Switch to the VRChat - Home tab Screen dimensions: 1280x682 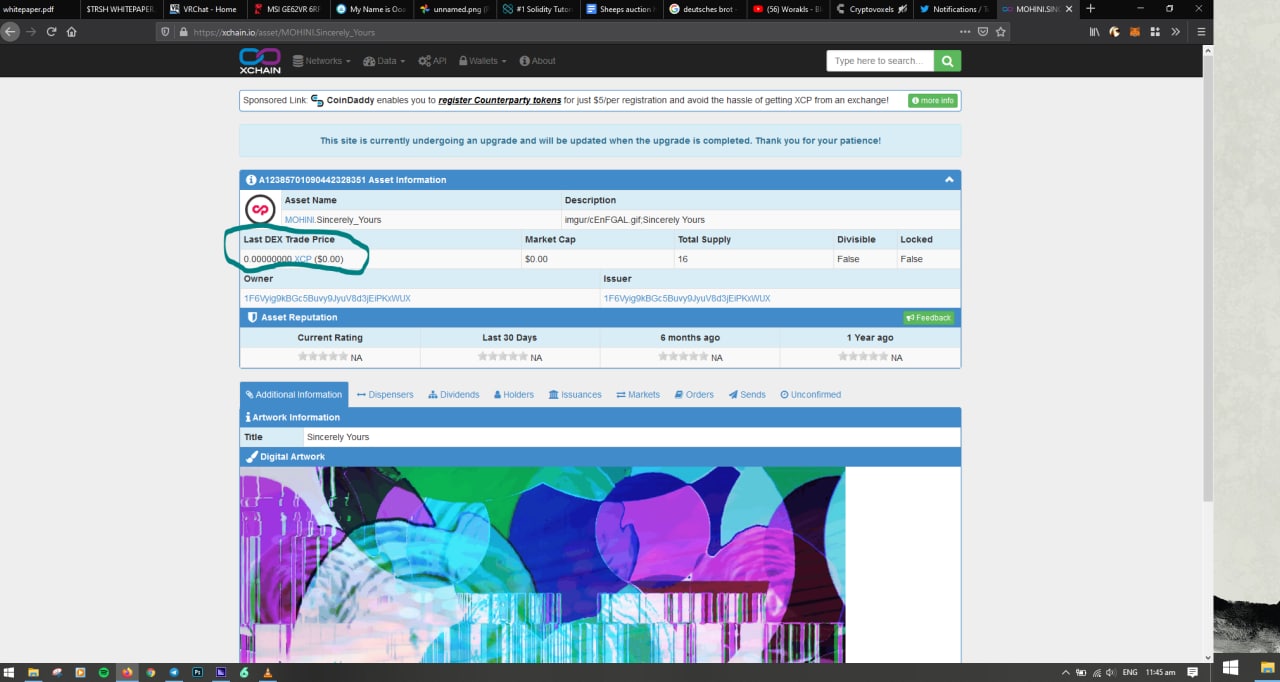pyautogui.click(x=203, y=9)
